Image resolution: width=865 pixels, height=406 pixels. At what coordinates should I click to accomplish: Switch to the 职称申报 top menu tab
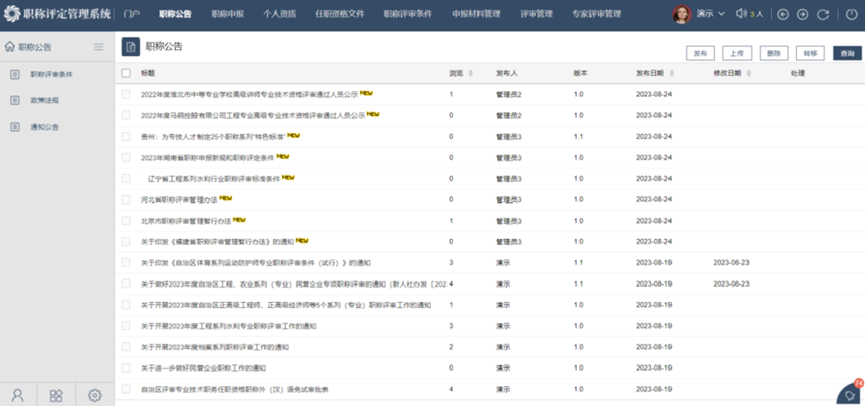[227, 15]
